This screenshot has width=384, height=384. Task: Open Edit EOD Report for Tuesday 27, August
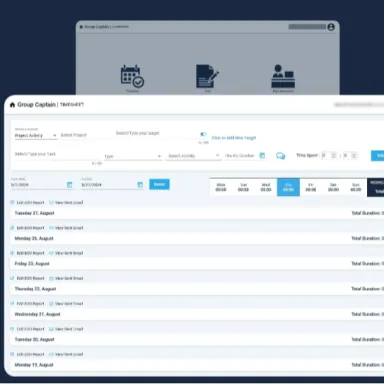[27, 203]
